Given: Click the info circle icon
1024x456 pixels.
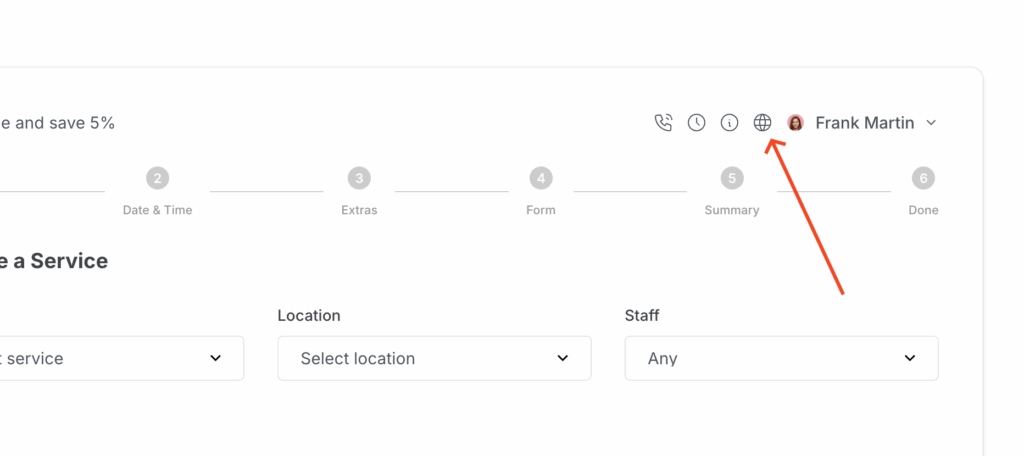Looking at the screenshot, I should coord(729,122).
